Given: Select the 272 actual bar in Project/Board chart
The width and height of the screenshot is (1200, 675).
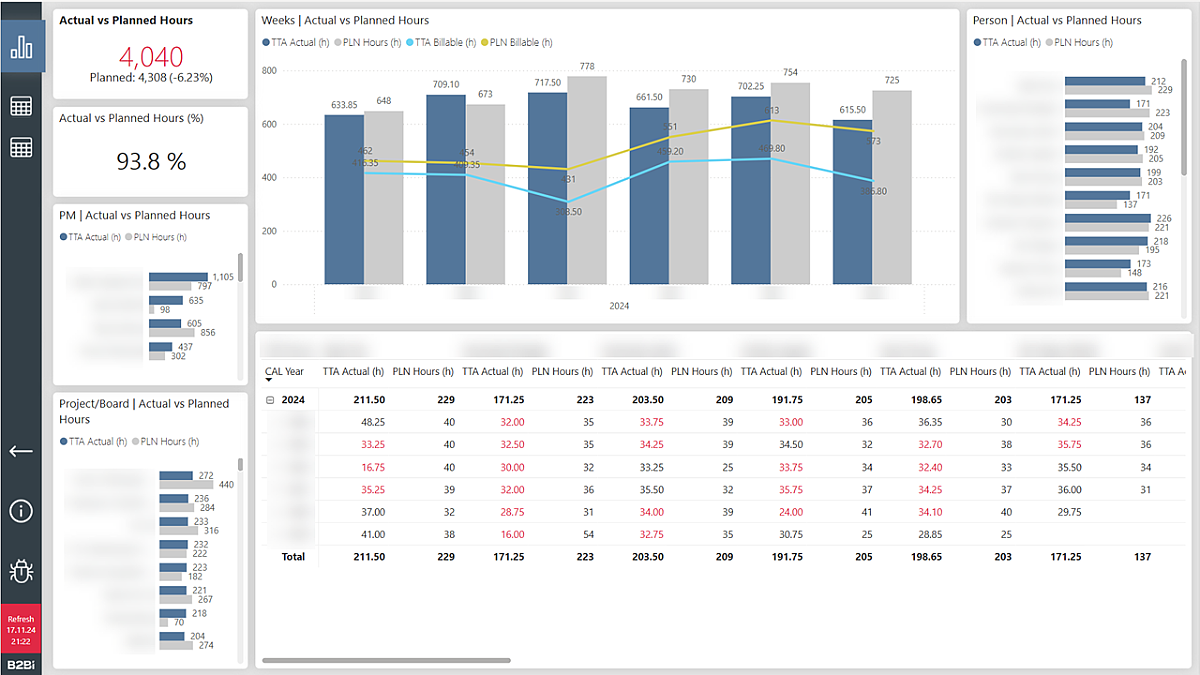Looking at the screenshot, I should pyautogui.click(x=177, y=476).
